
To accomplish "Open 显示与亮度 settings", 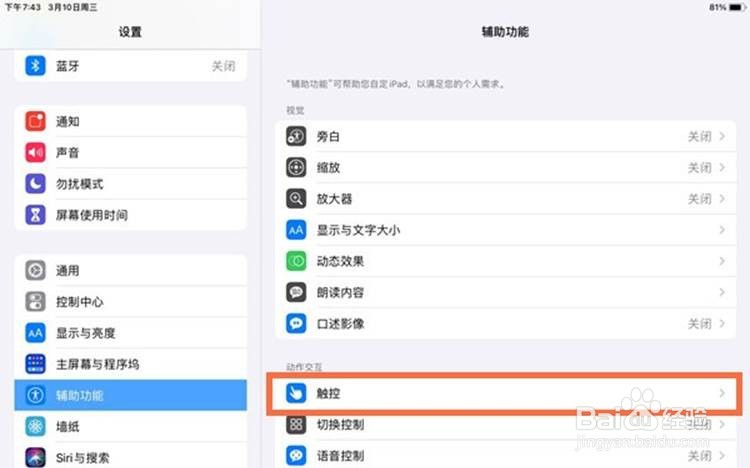I will coord(131,333).
